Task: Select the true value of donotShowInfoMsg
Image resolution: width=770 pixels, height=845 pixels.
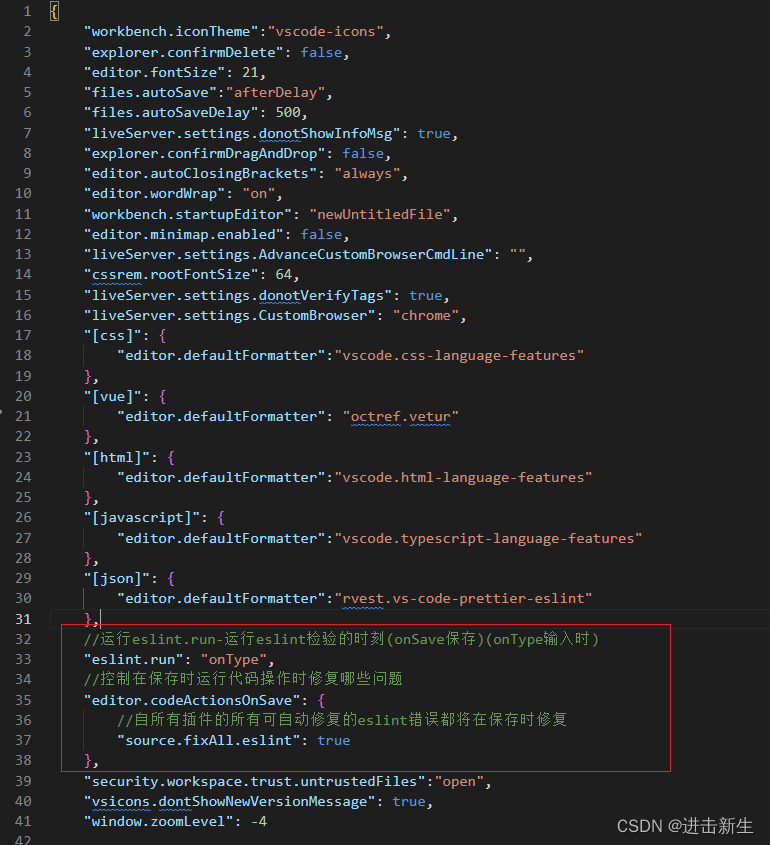Action: click(x=434, y=134)
